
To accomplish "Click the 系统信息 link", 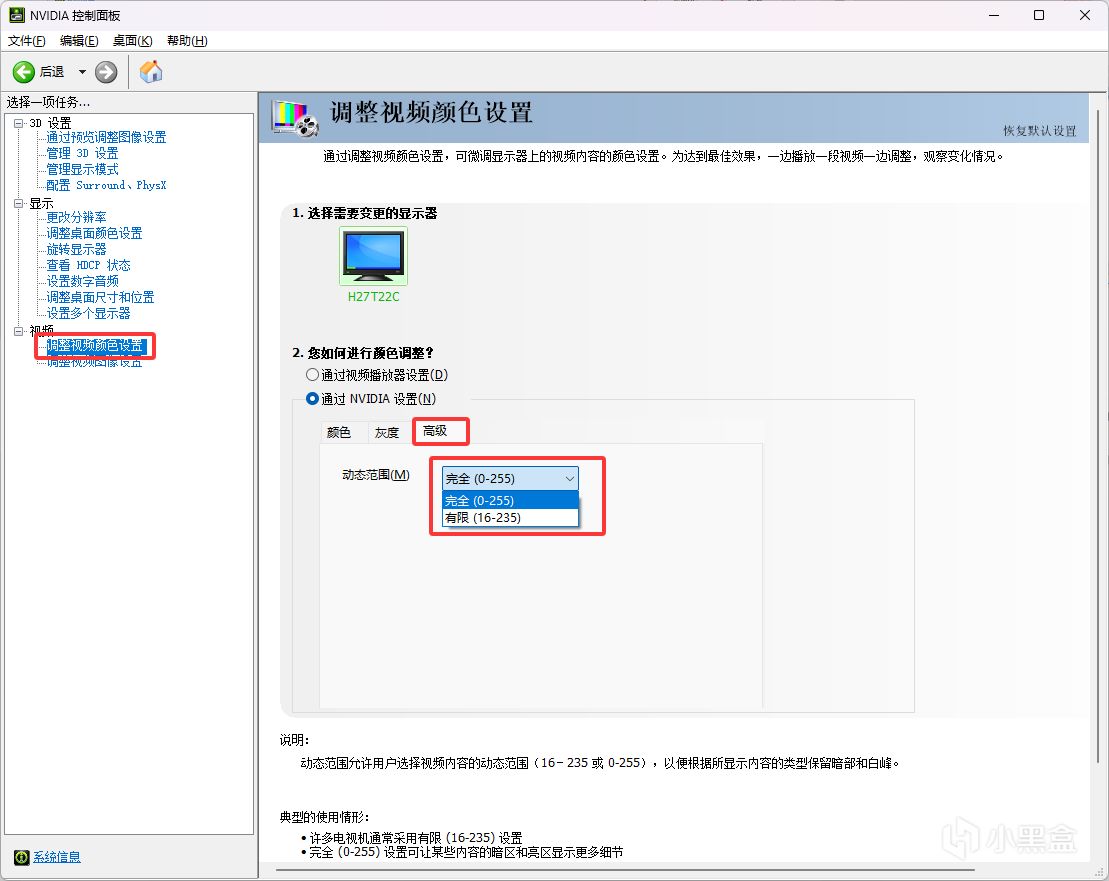I will point(57,857).
